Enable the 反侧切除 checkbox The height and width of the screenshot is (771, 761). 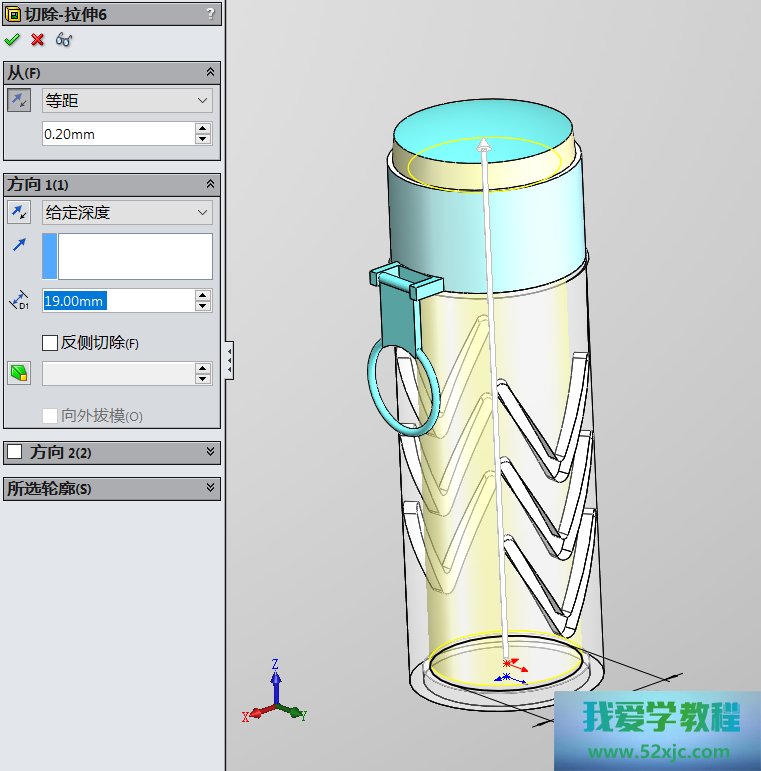point(50,343)
